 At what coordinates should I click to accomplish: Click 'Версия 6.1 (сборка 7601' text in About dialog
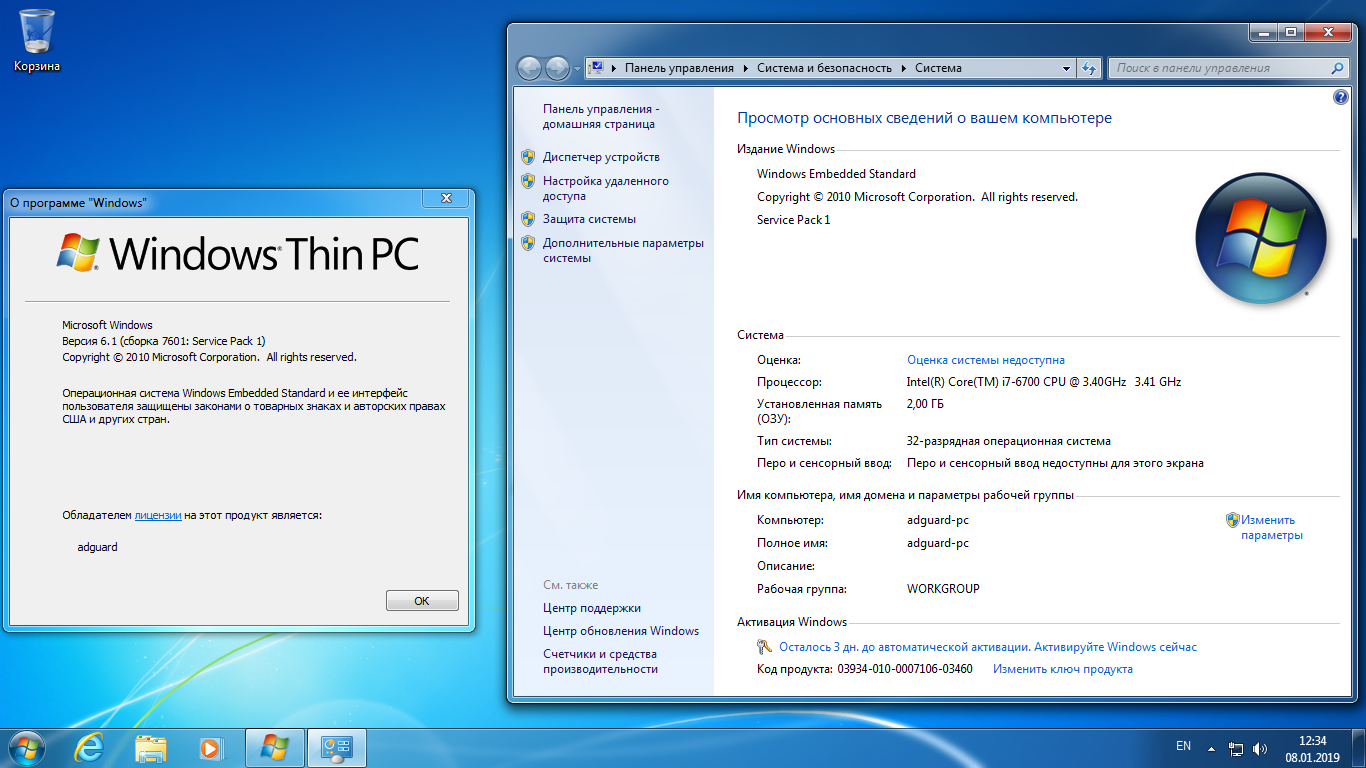tap(163, 341)
